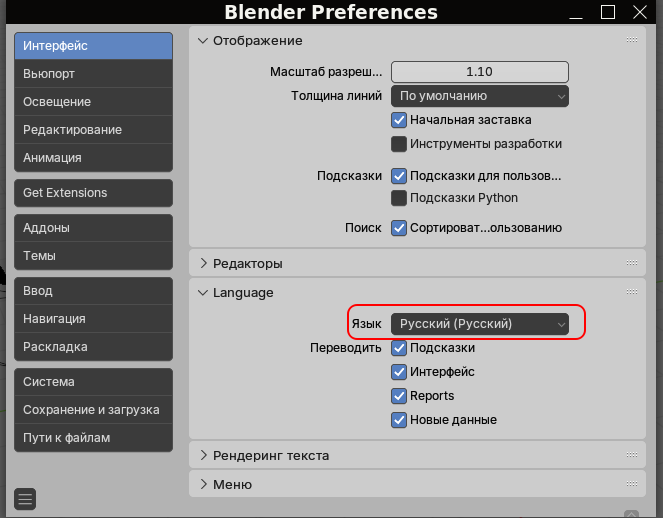663x518 pixels.
Task: Minimize the Blender Preferences window
Action: [x=574, y=14]
